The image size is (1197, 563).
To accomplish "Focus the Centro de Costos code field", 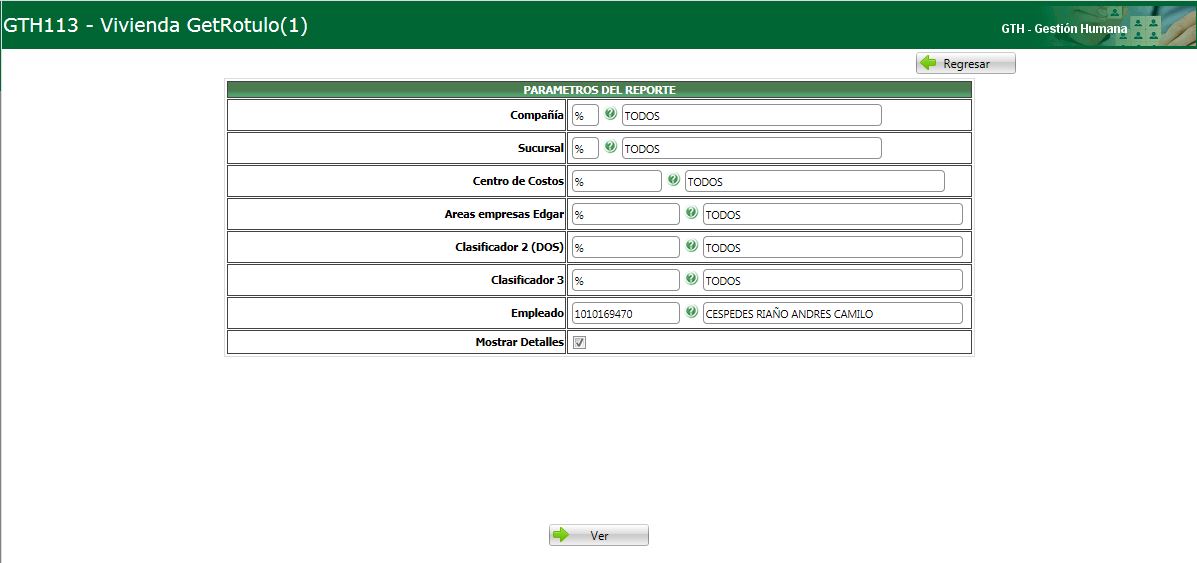I will point(617,181).
